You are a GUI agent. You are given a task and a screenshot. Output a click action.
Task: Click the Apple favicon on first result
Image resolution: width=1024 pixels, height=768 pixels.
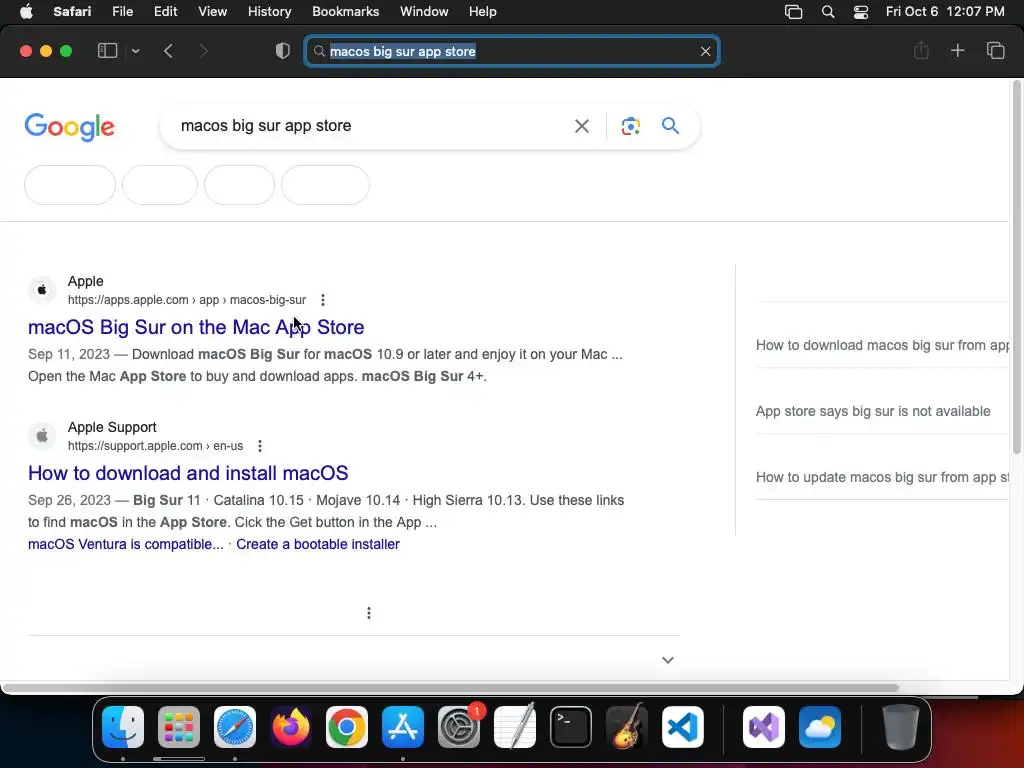42,289
